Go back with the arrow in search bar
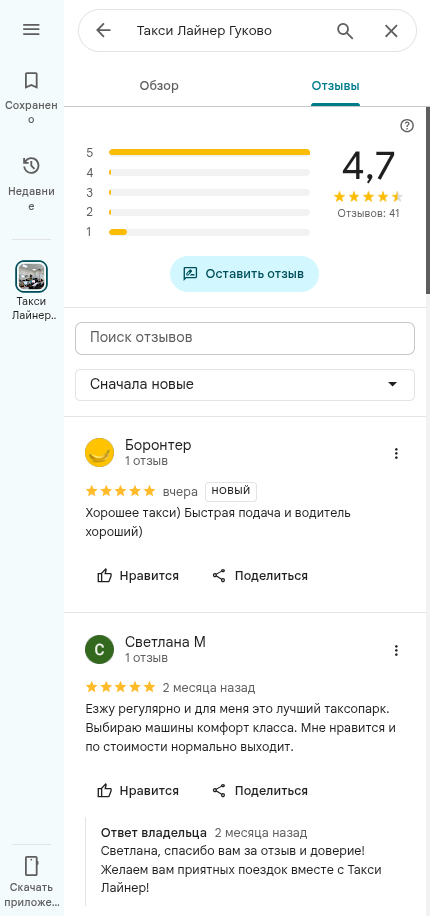This screenshot has height=916, width=430. point(103,30)
